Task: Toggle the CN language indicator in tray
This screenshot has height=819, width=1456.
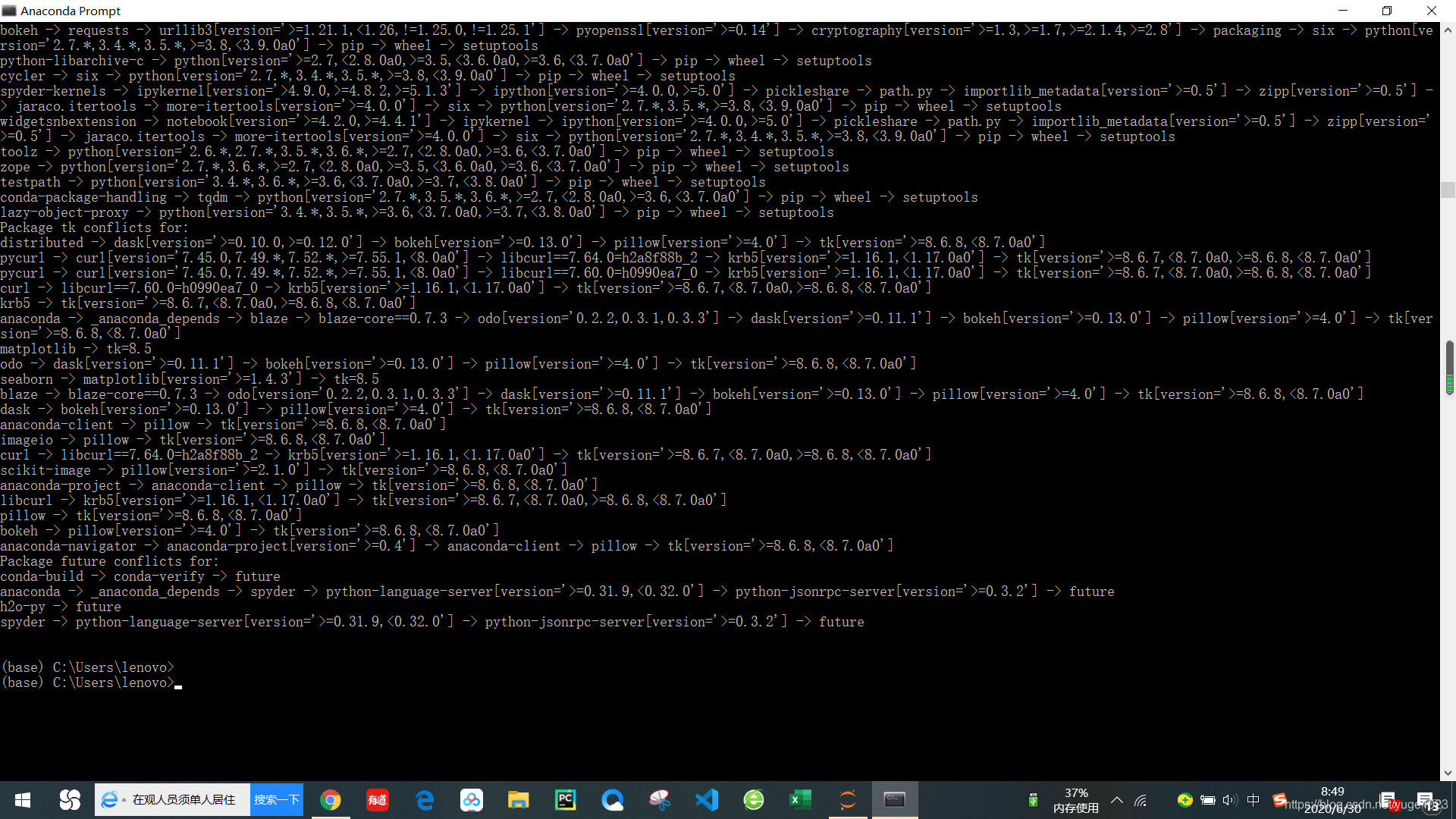Action: (1252, 803)
